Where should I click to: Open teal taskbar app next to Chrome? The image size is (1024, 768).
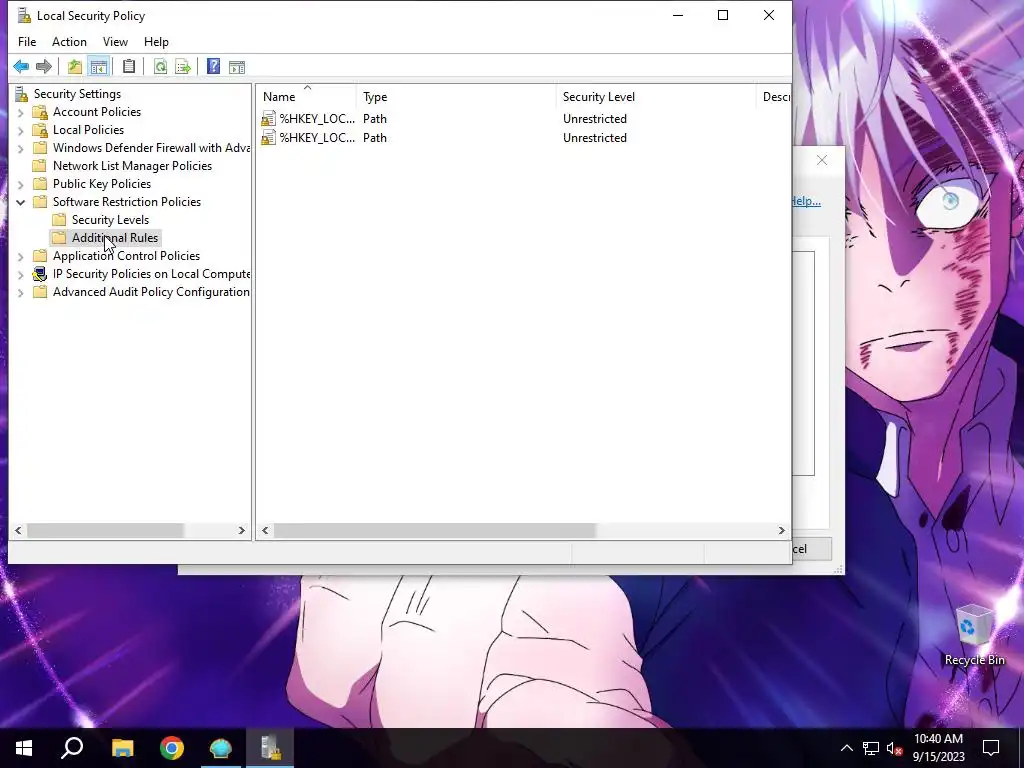pyautogui.click(x=221, y=748)
